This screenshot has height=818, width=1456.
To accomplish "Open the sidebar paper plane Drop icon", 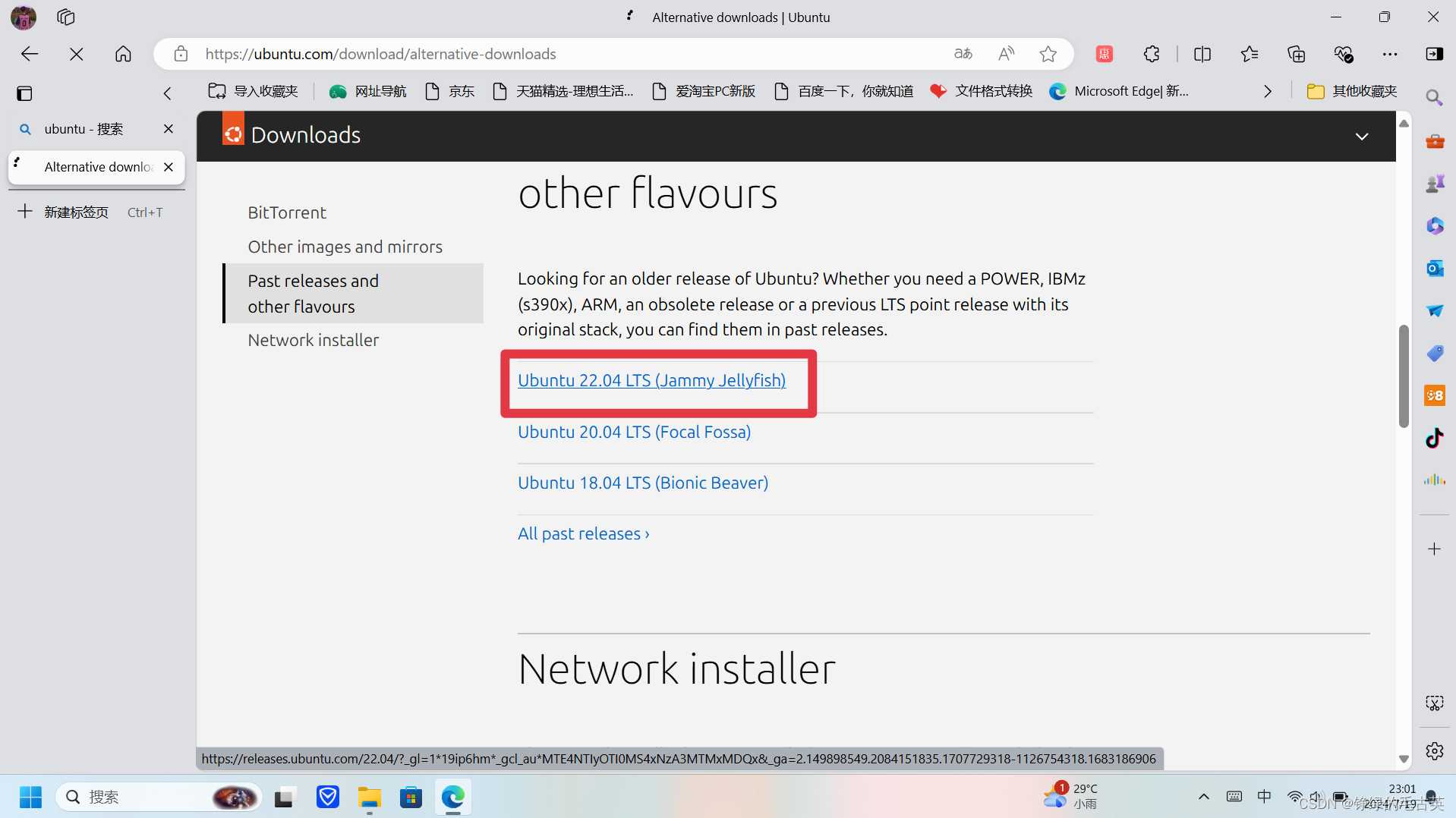I will tap(1435, 310).
